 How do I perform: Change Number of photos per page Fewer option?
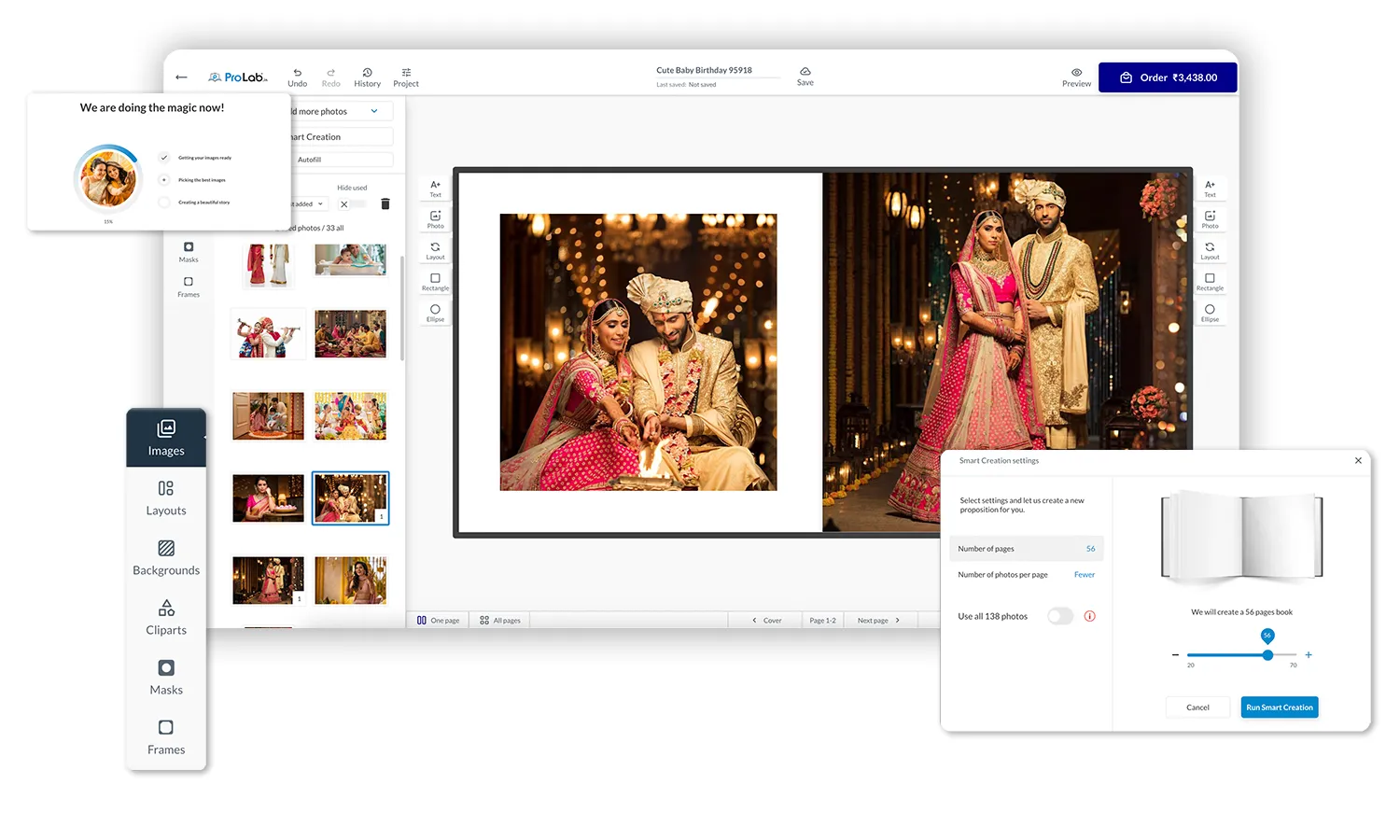(1084, 575)
